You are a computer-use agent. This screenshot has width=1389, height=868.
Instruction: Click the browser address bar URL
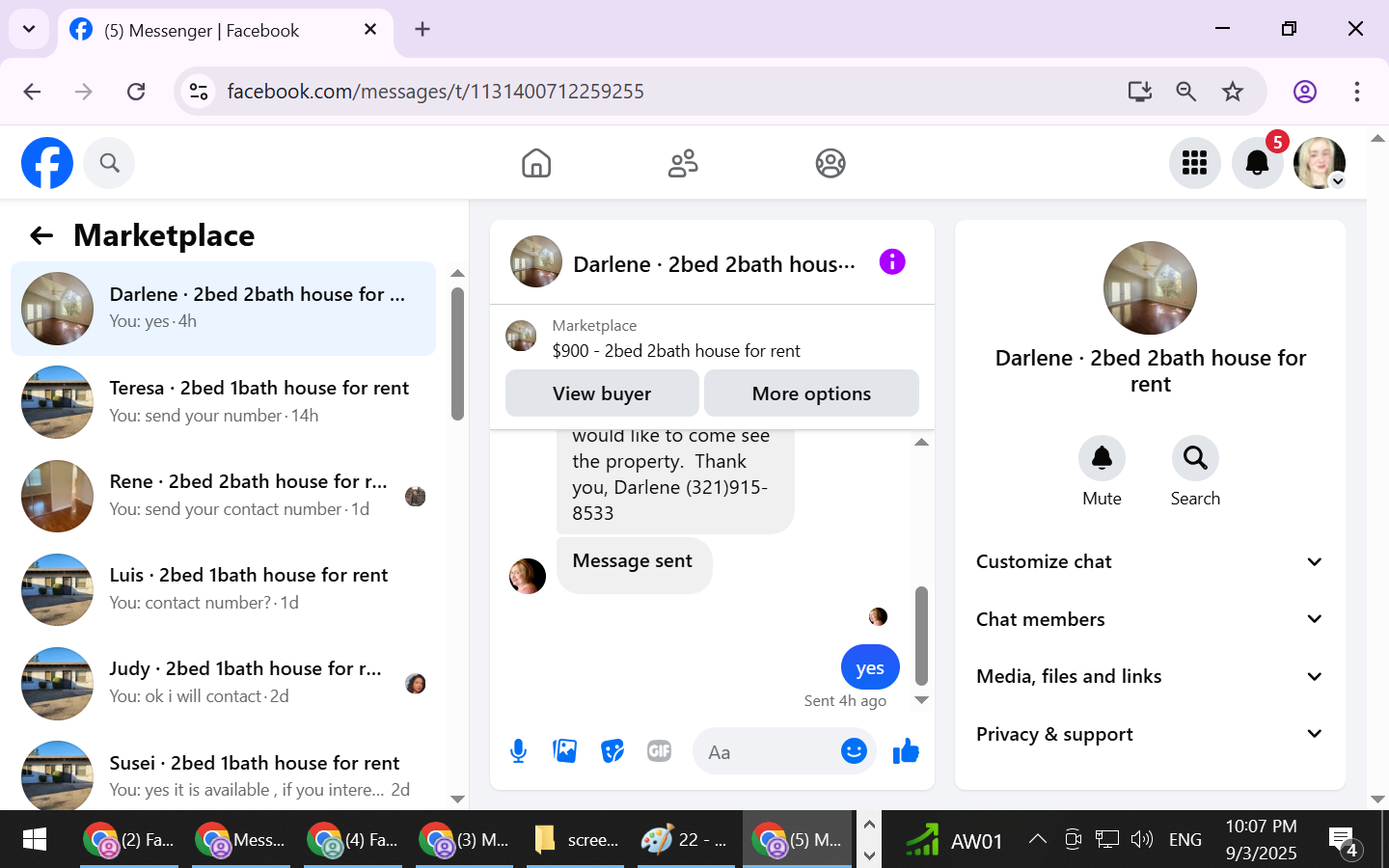436,92
